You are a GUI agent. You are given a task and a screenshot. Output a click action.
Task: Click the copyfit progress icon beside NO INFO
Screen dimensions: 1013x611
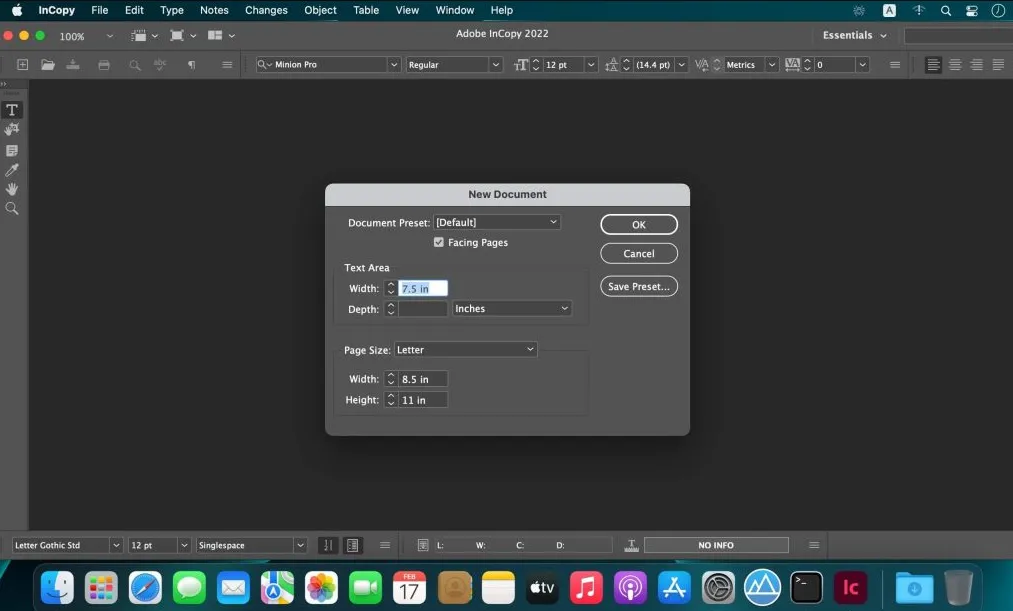pos(632,546)
